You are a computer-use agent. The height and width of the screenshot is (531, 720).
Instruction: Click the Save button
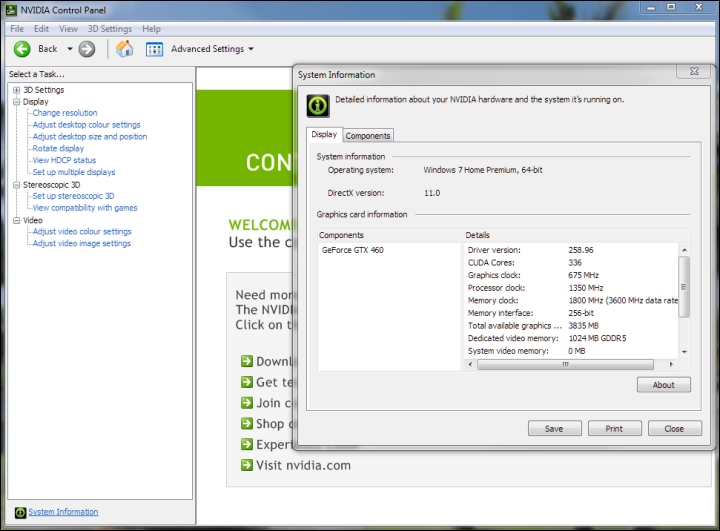(554, 429)
